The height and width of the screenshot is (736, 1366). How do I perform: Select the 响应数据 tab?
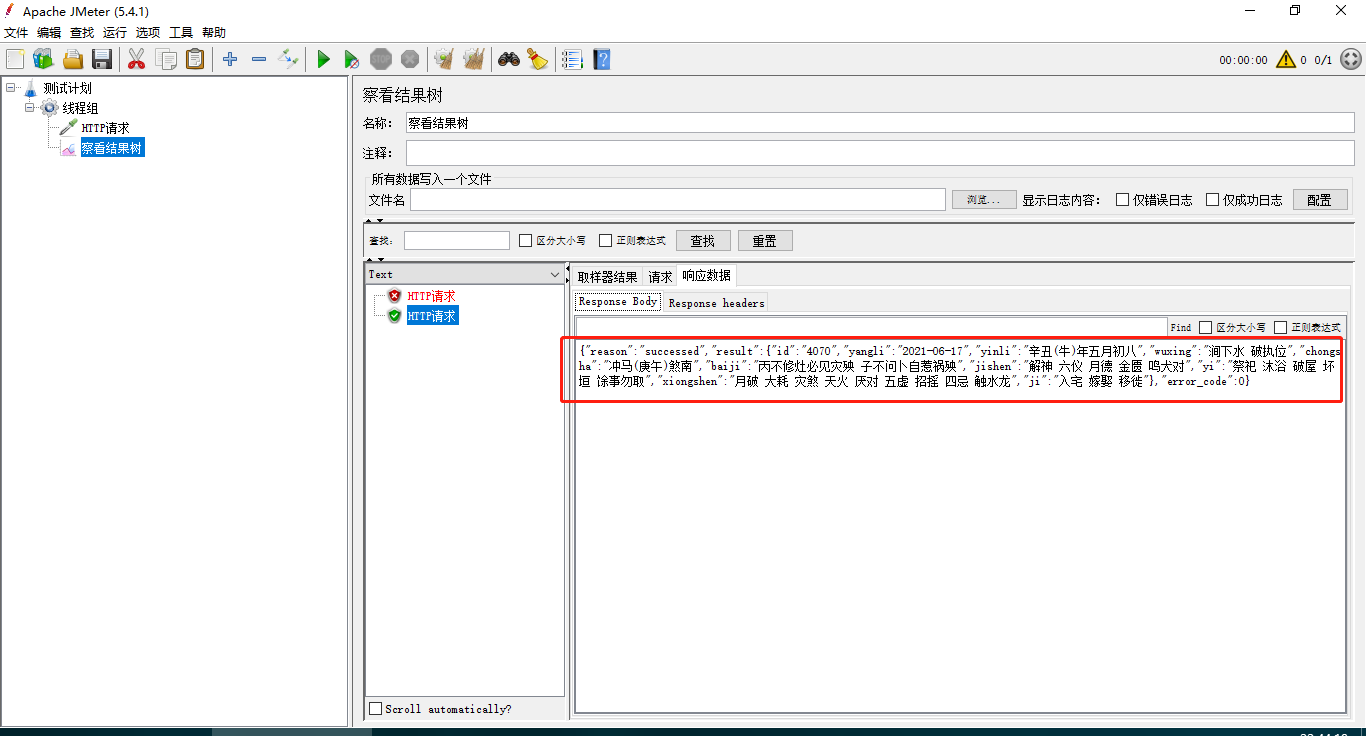tap(706, 275)
